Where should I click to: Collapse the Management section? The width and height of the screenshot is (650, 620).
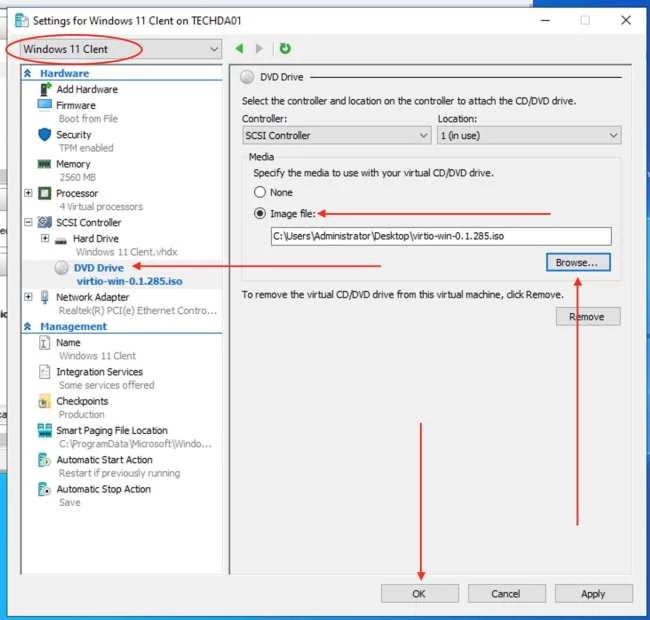point(28,327)
